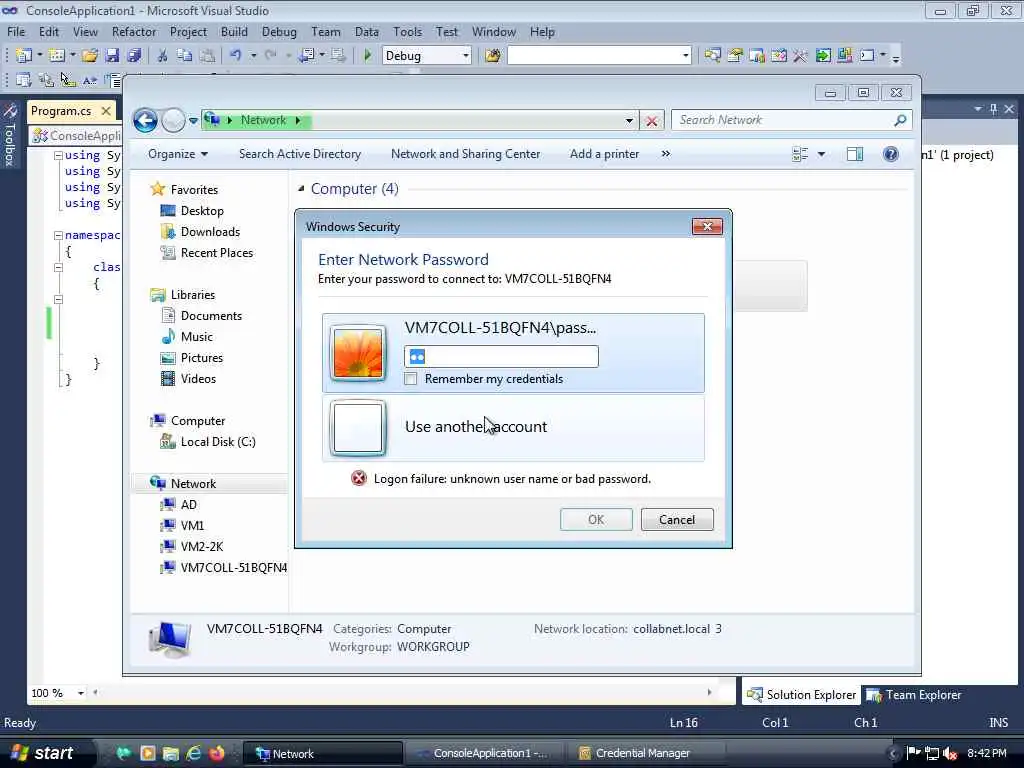Image resolution: width=1024 pixels, height=768 pixels.
Task: Click the Cut scissors icon
Action: pyautogui.click(x=163, y=56)
